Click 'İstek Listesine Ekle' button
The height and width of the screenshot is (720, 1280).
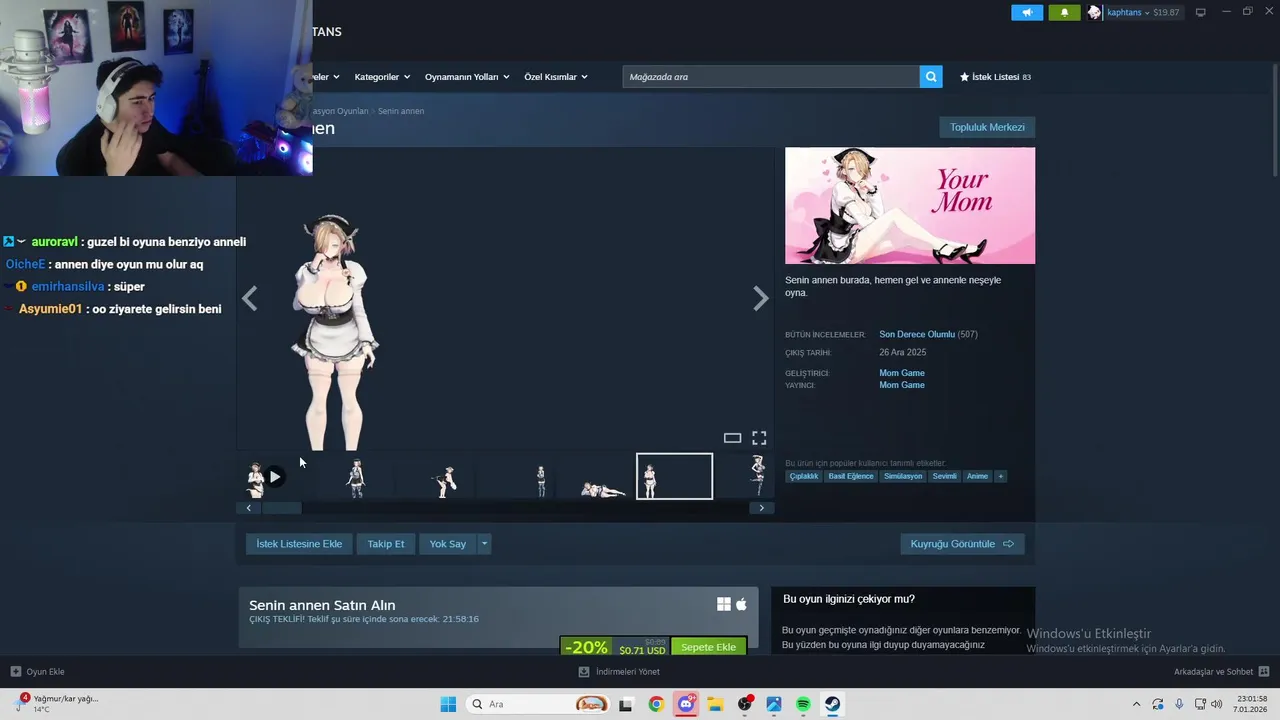[x=299, y=544]
